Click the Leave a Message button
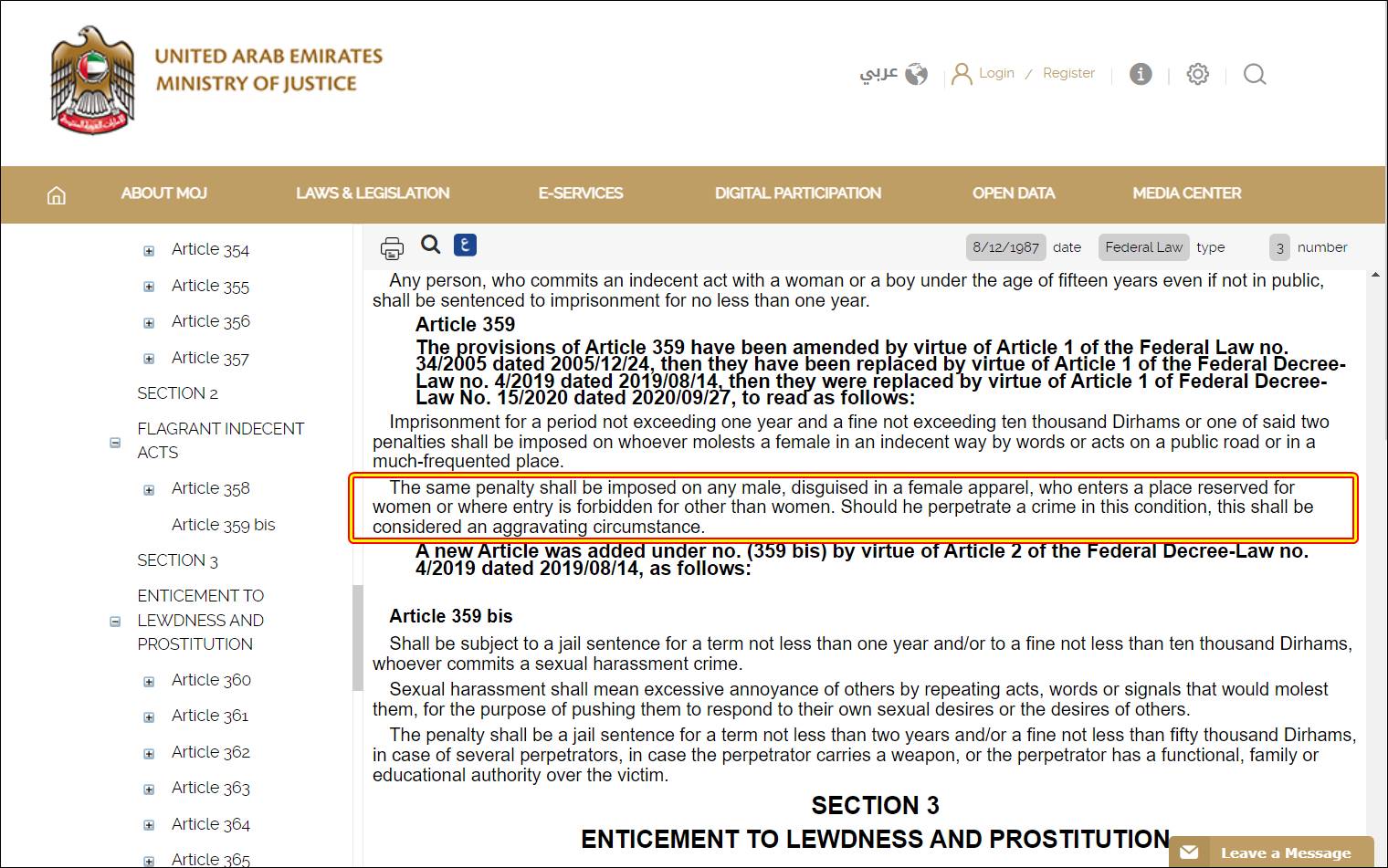This screenshot has width=1388, height=868. click(1271, 852)
